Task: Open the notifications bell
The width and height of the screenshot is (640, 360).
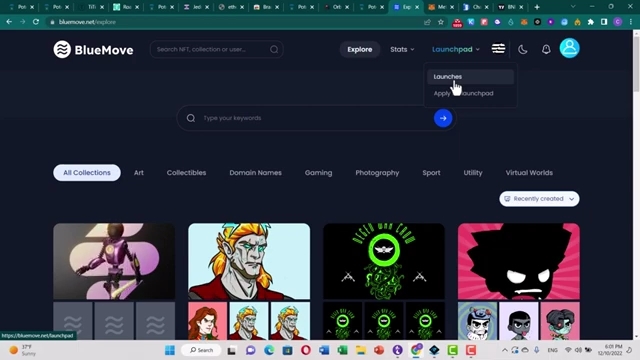Action: point(546,49)
